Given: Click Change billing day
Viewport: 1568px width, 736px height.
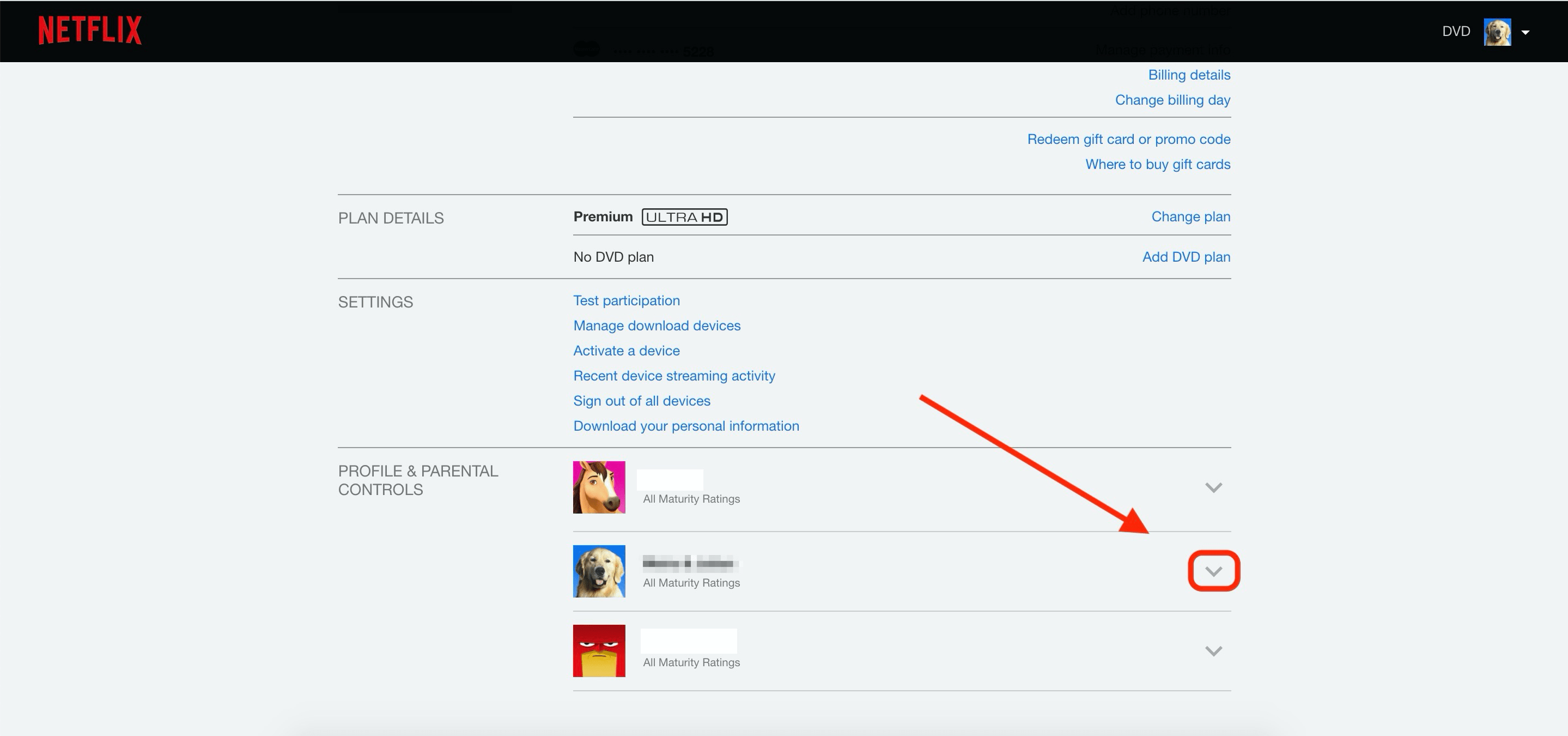Looking at the screenshot, I should pyautogui.click(x=1172, y=100).
